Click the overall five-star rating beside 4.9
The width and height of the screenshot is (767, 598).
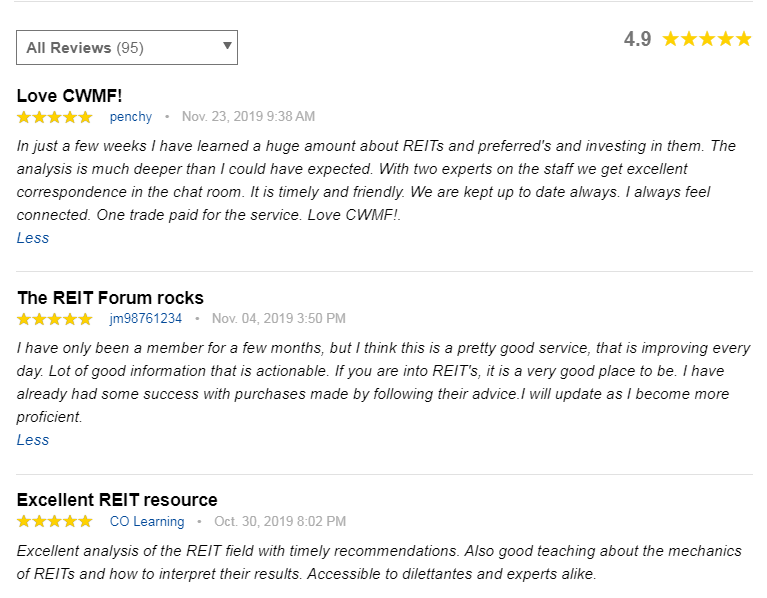(706, 39)
